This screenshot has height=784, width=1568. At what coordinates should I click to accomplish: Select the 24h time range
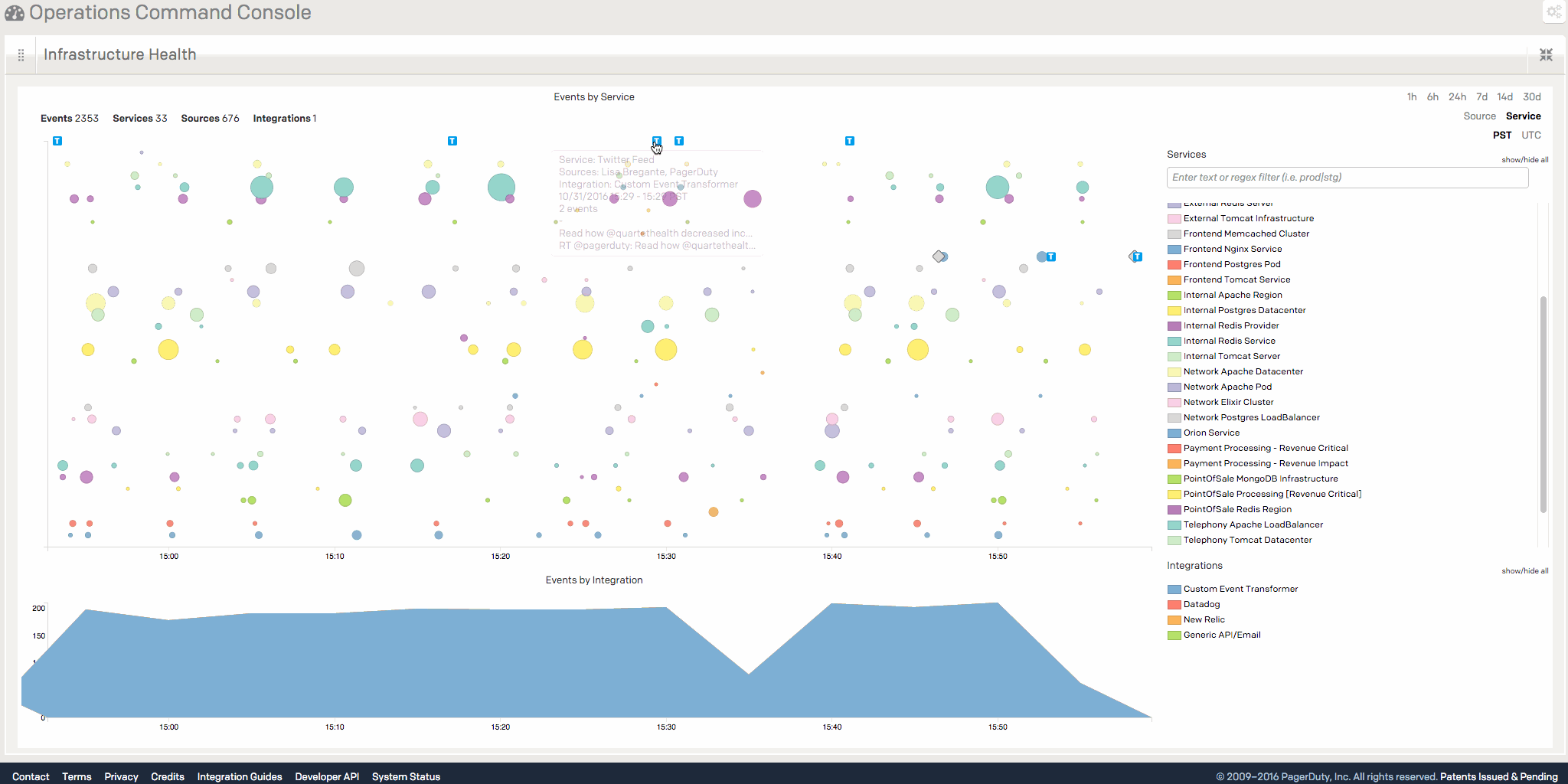pyautogui.click(x=1457, y=97)
